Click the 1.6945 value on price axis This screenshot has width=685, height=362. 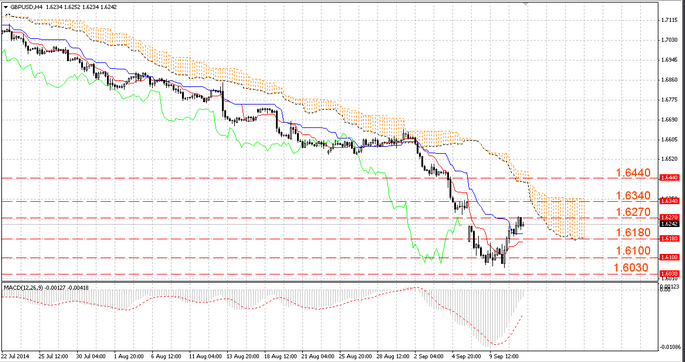669,60
